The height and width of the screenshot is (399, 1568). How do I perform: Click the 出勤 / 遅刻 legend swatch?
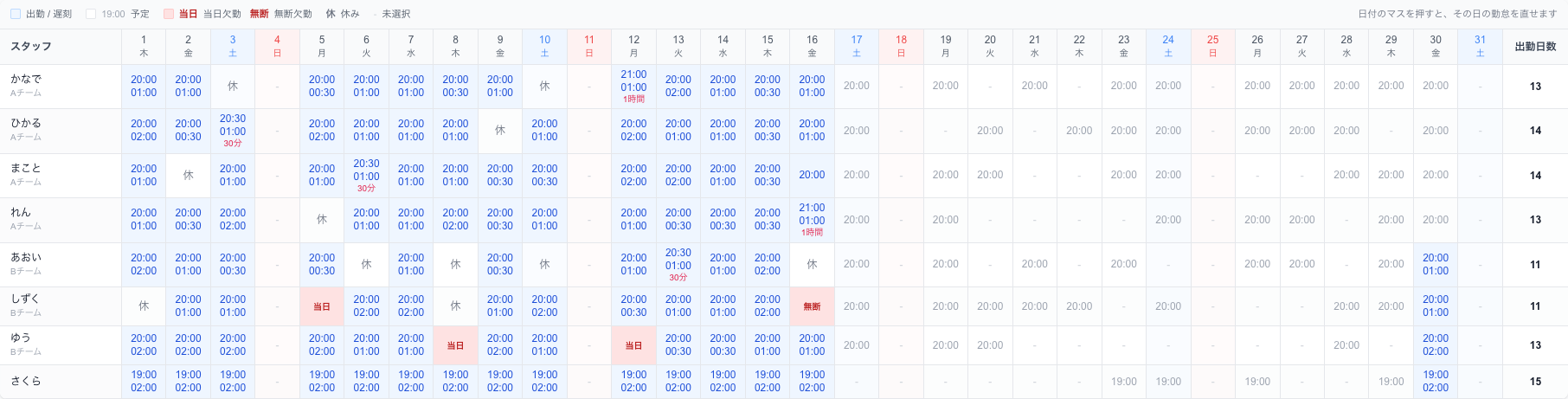tap(16, 14)
